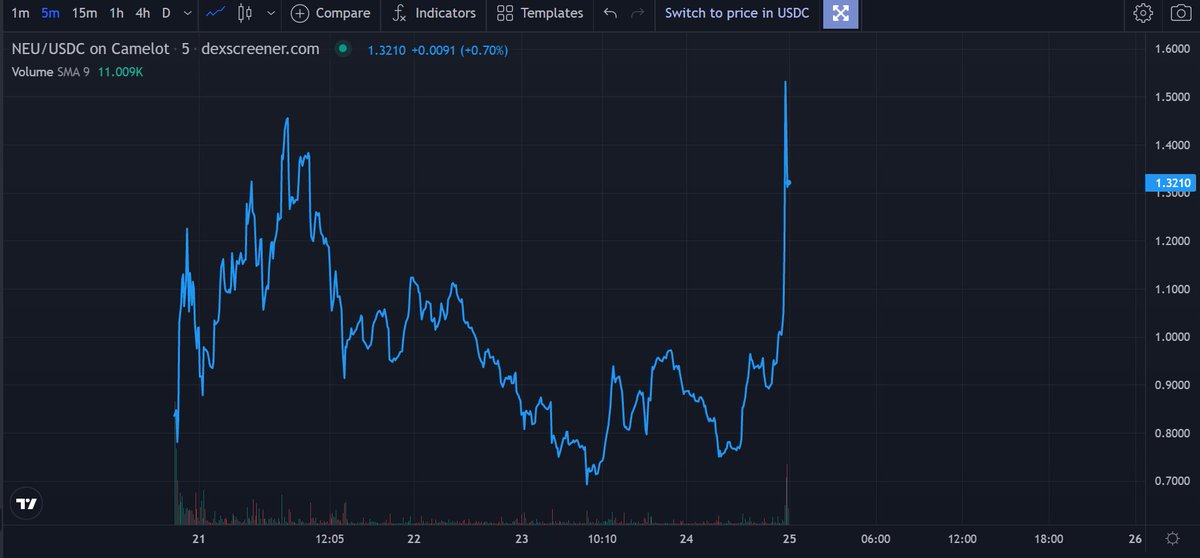Click the 1.4000 price axis label
Image resolution: width=1200 pixels, height=558 pixels.
[x=1170, y=145]
